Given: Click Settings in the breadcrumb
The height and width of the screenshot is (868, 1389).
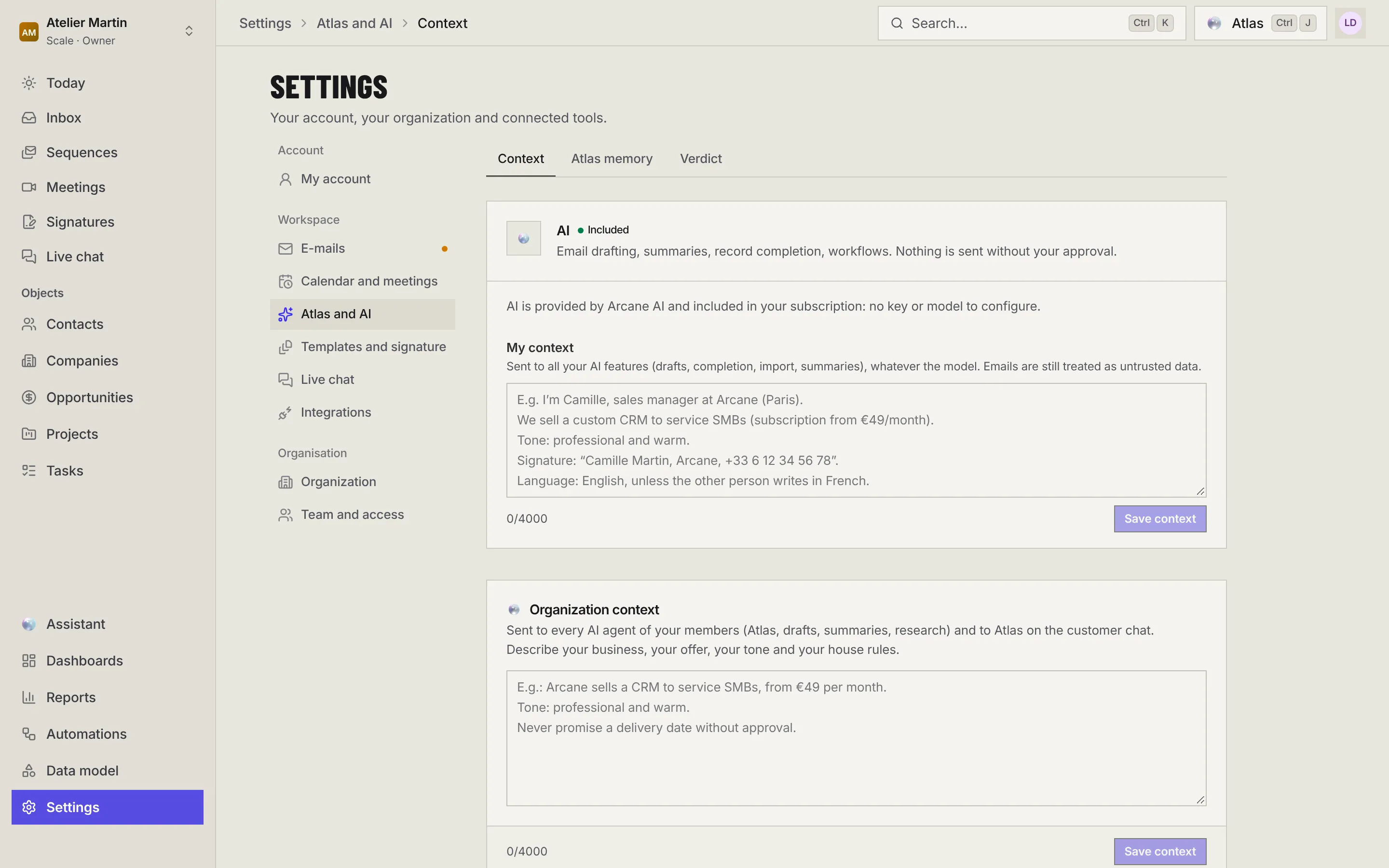Looking at the screenshot, I should pyautogui.click(x=265, y=23).
